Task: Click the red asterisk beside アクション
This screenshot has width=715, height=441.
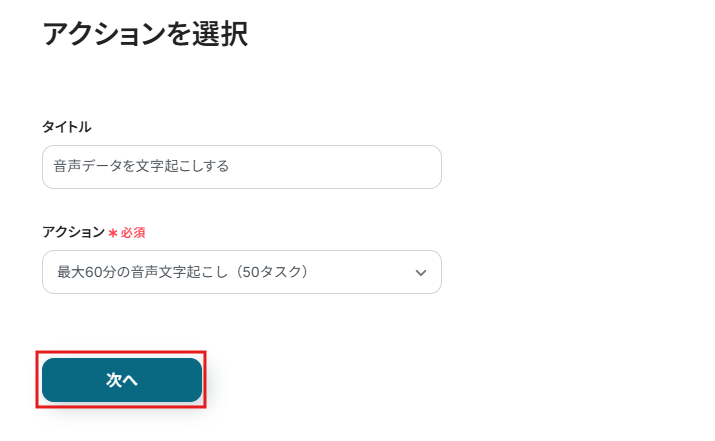Action: (112, 232)
